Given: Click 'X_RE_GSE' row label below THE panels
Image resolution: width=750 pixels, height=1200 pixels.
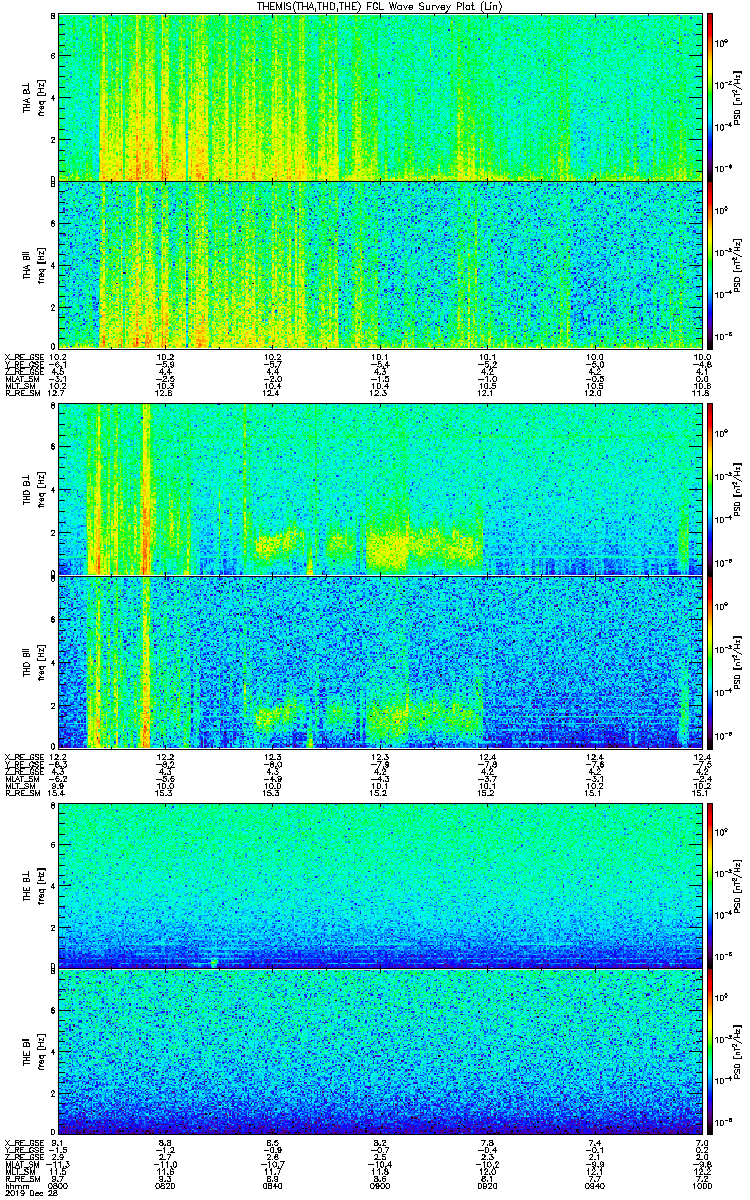Looking at the screenshot, I should pyautogui.click(x=23, y=1142).
